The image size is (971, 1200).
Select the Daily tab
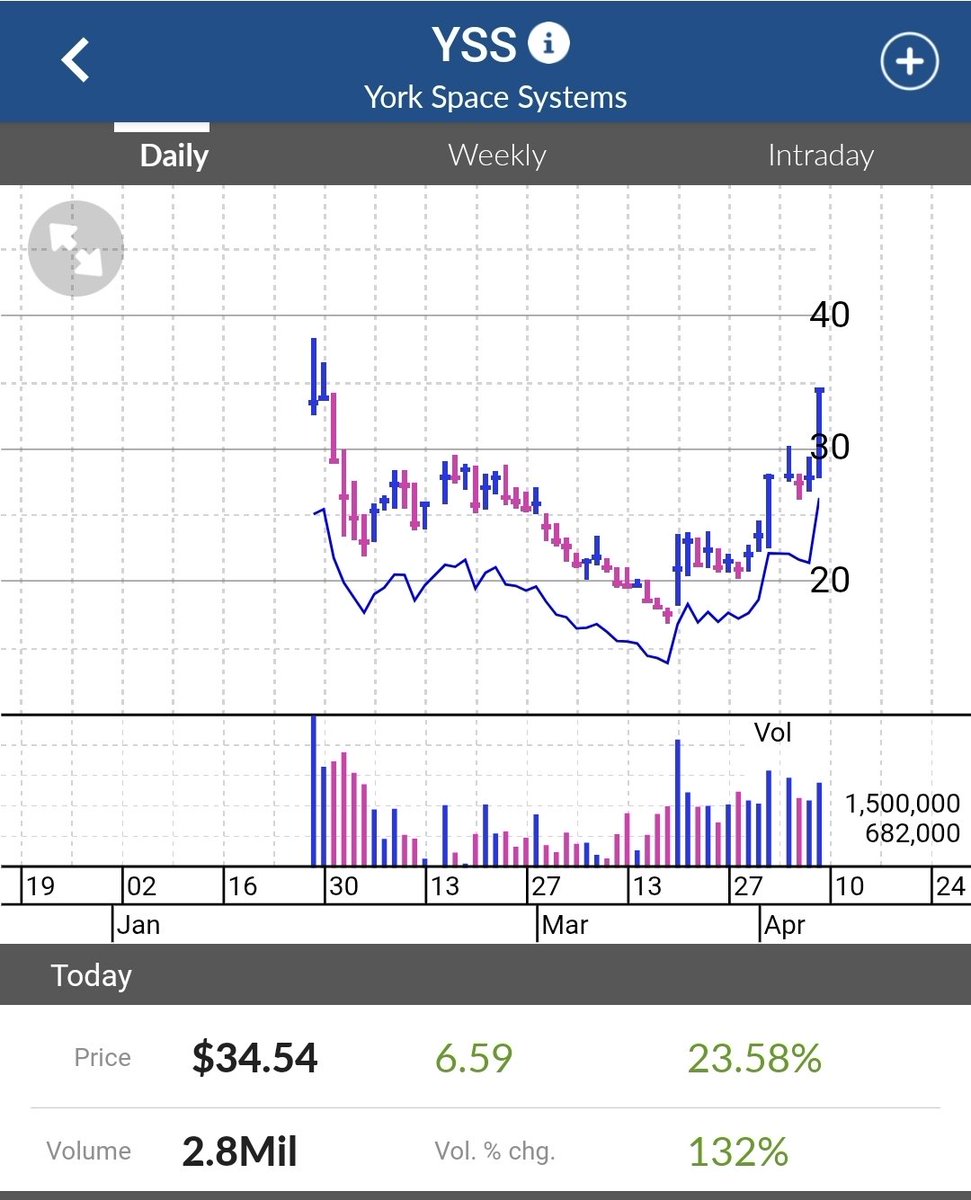point(174,156)
